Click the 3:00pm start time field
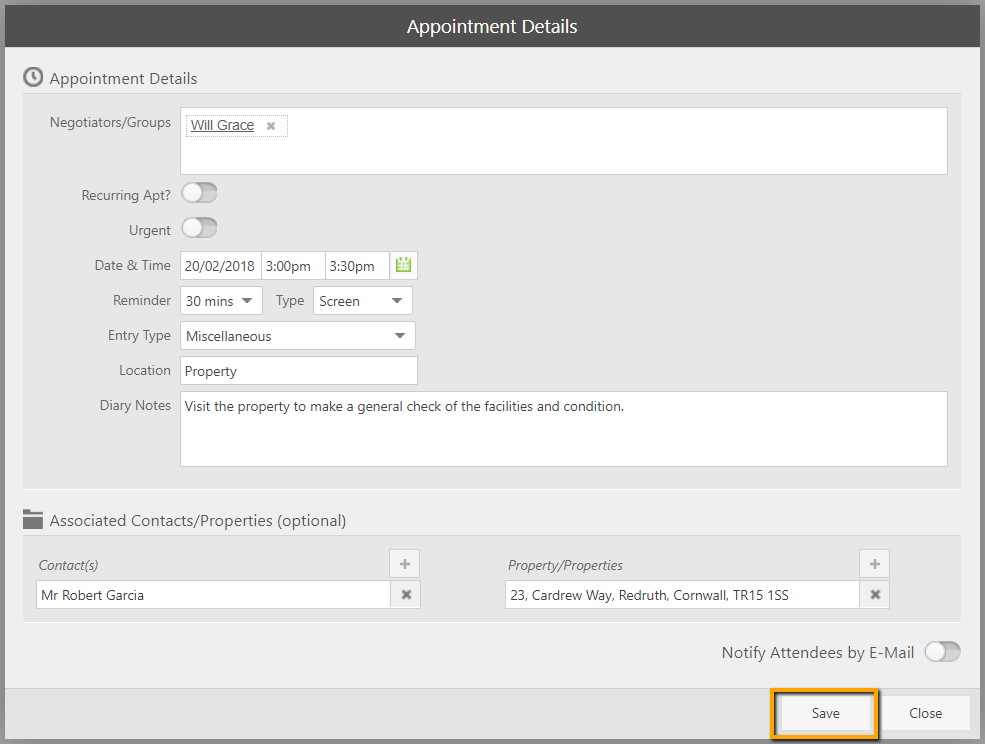985x744 pixels. (x=292, y=266)
